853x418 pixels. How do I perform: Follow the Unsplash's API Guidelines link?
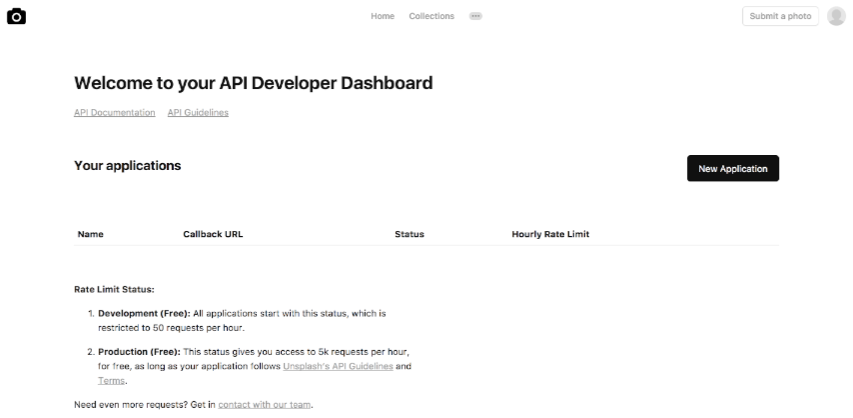[338, 367]
